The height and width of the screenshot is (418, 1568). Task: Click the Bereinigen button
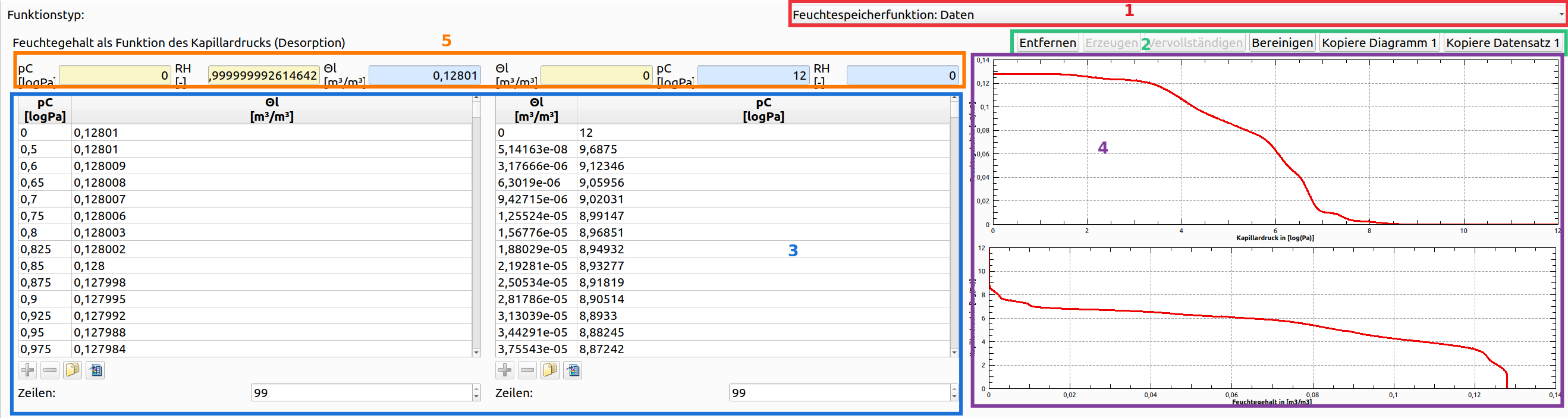[1282, 43]
